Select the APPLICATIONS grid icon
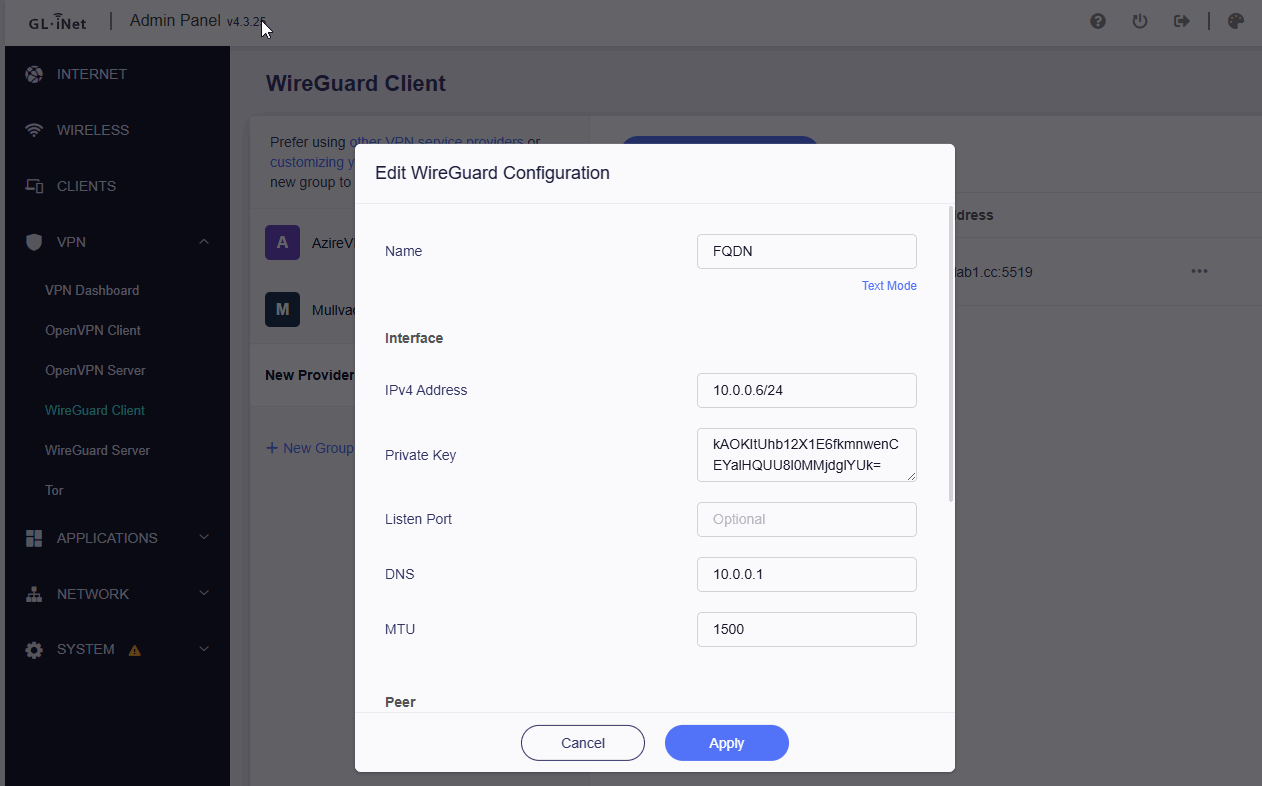The width and height of the screenshot is (1262, 786). point(33,537)
